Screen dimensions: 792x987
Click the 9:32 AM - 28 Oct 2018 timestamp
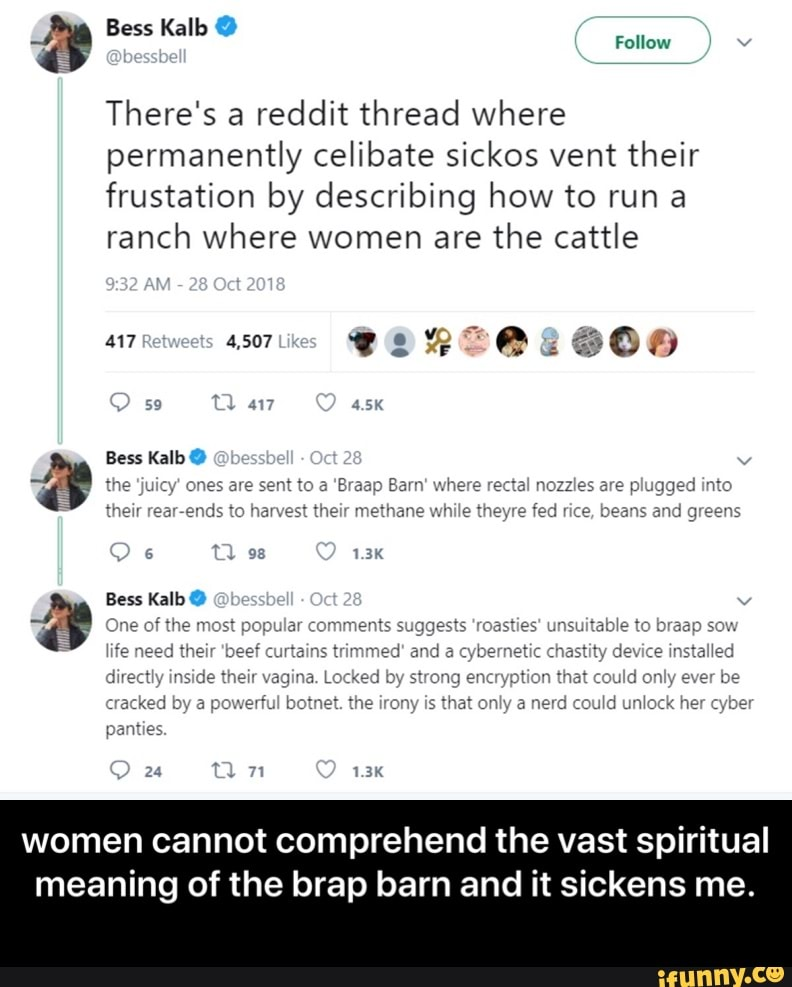[195, 285]
